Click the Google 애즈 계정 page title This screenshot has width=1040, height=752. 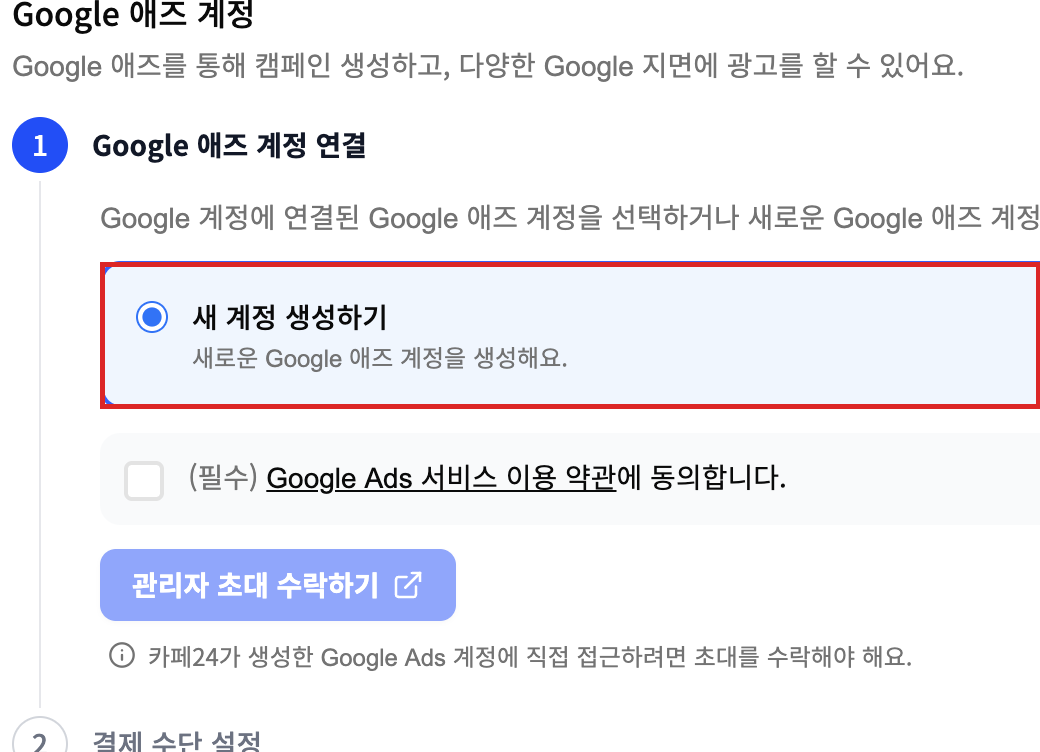(133, 15)
